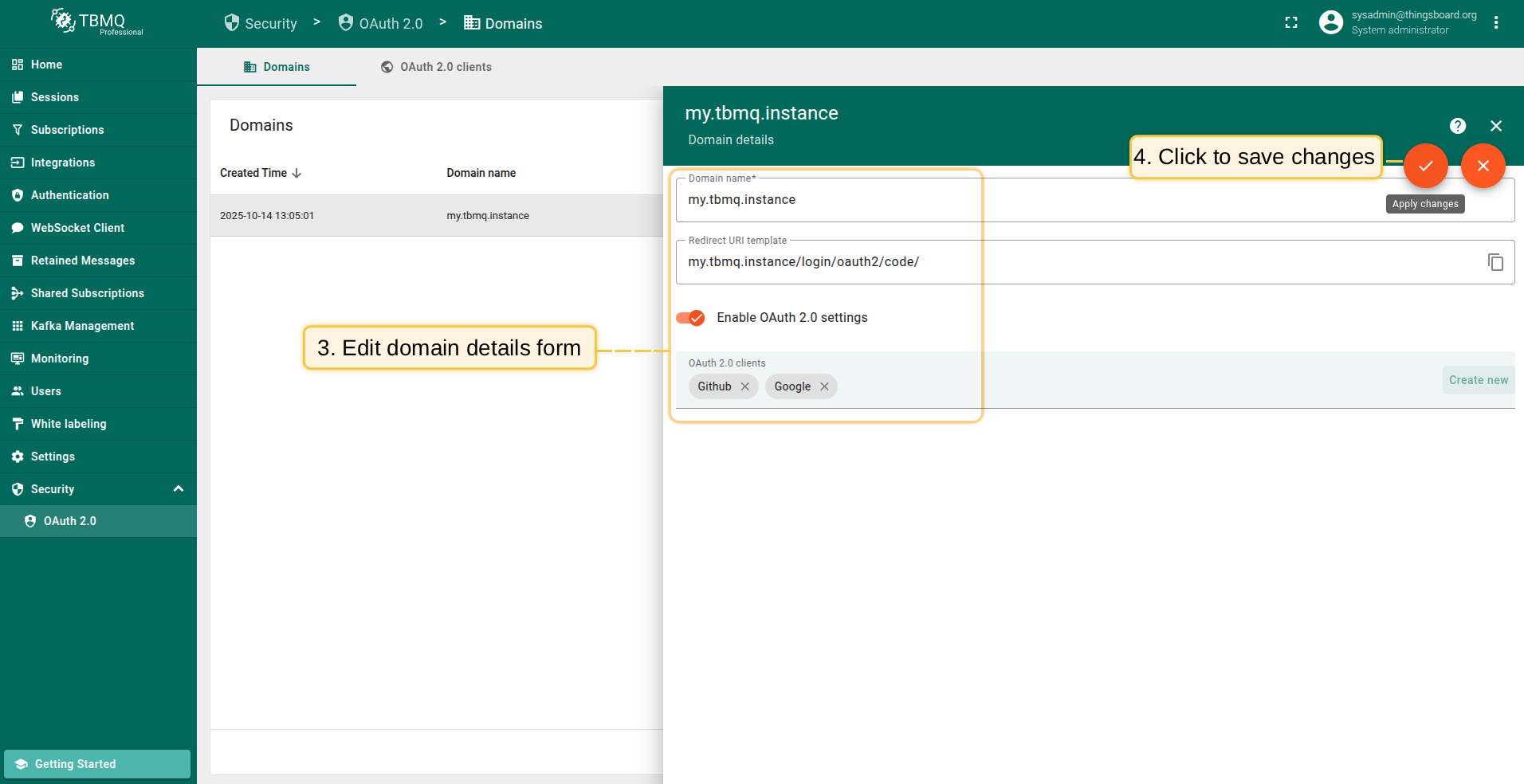Viewport: 1524px width, 784px height.
Task: Disable the Enable OAuth 2.0 settings toggle
Action: pyautogui.click(x=690, y=318)
